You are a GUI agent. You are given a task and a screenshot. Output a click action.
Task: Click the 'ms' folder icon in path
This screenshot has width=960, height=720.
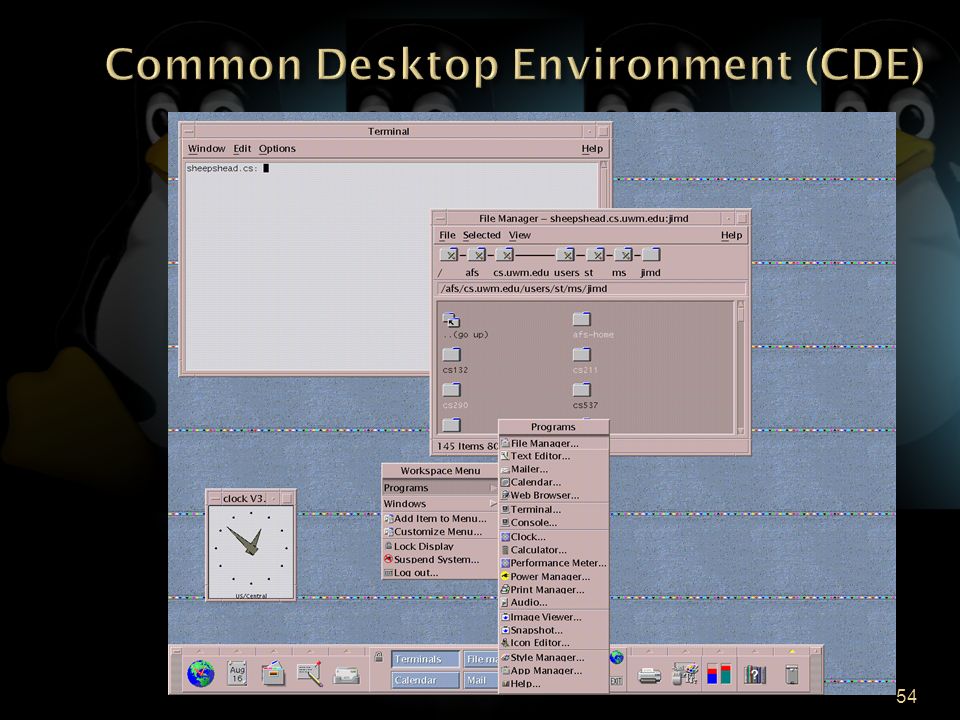623,255
